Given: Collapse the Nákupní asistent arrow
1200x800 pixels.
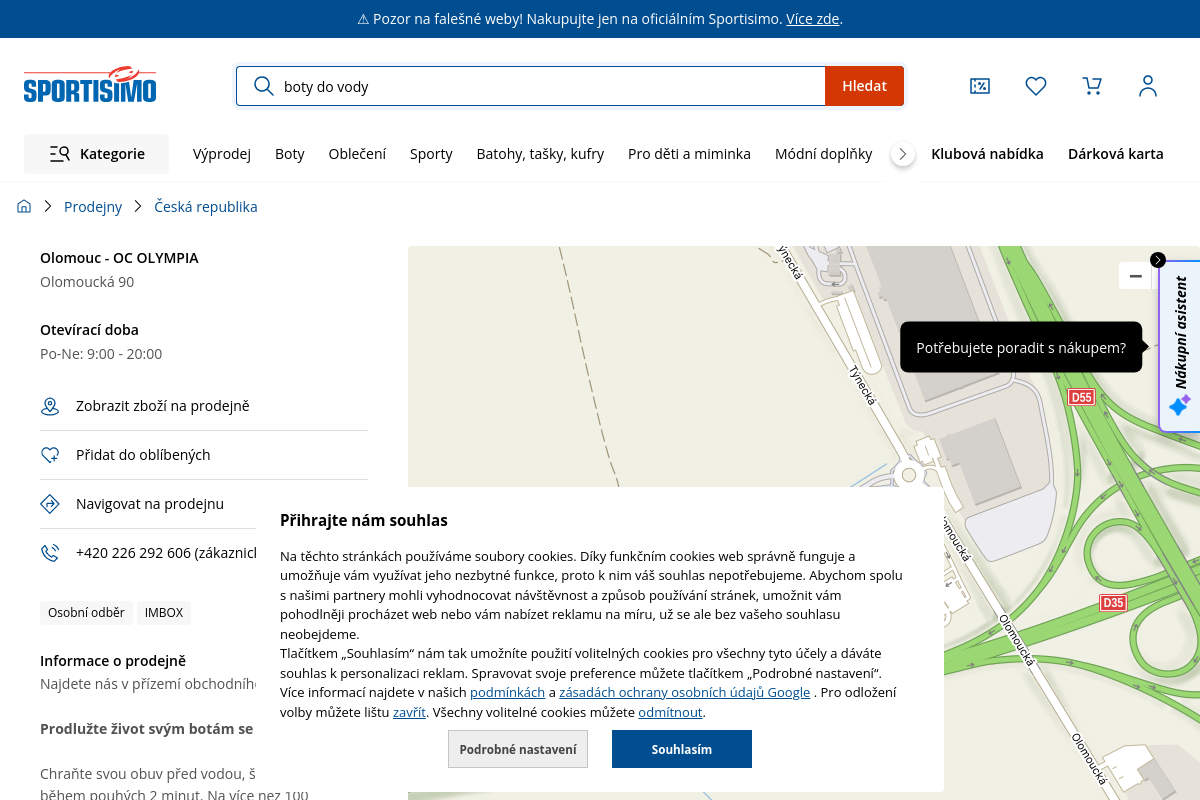Looking at the screenshot, I should (x=1158, y=260).
